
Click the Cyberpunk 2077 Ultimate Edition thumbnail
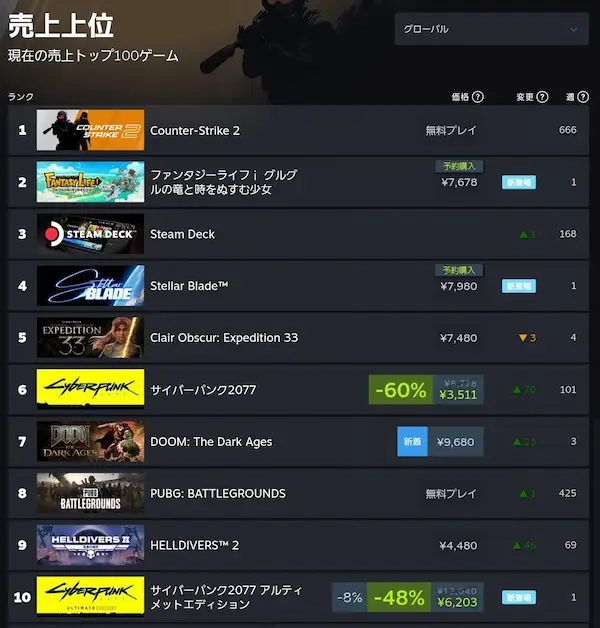(x=91, y=596)
